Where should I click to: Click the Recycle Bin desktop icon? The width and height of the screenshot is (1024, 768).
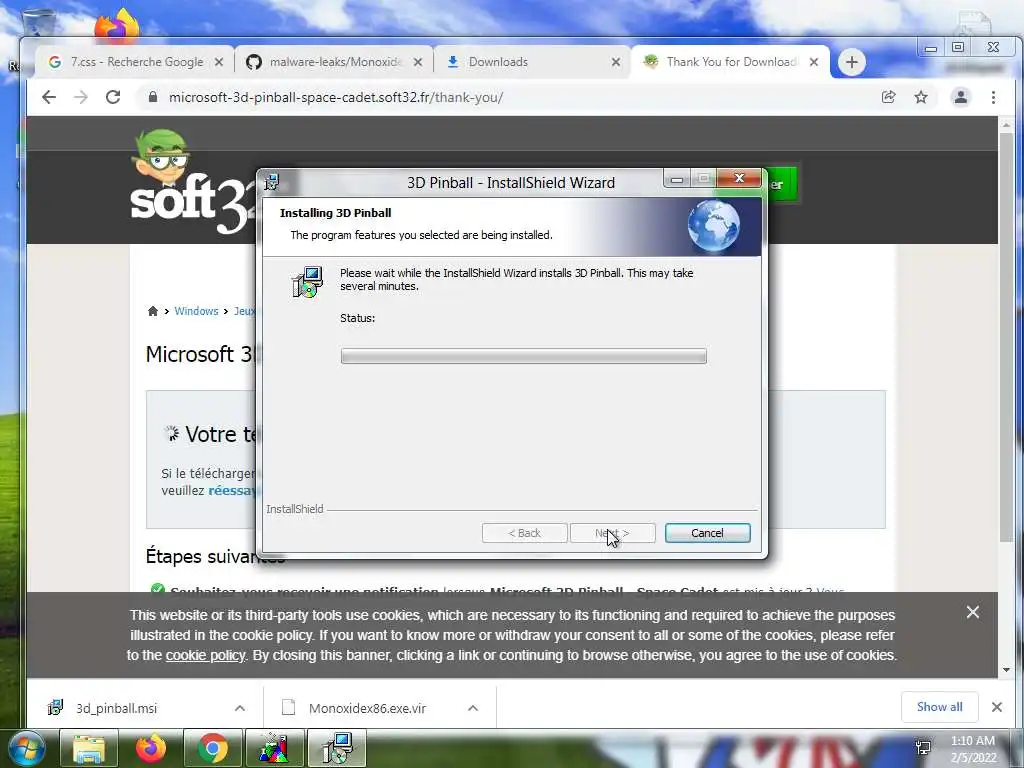pyautogui.click(x=39, y=21)
